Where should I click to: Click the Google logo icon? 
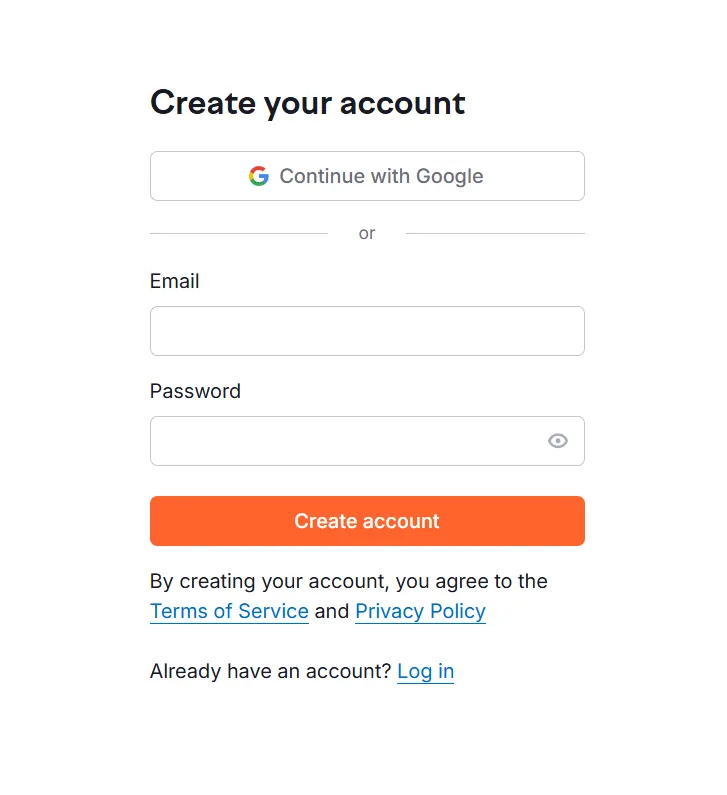tap(259, 176)
